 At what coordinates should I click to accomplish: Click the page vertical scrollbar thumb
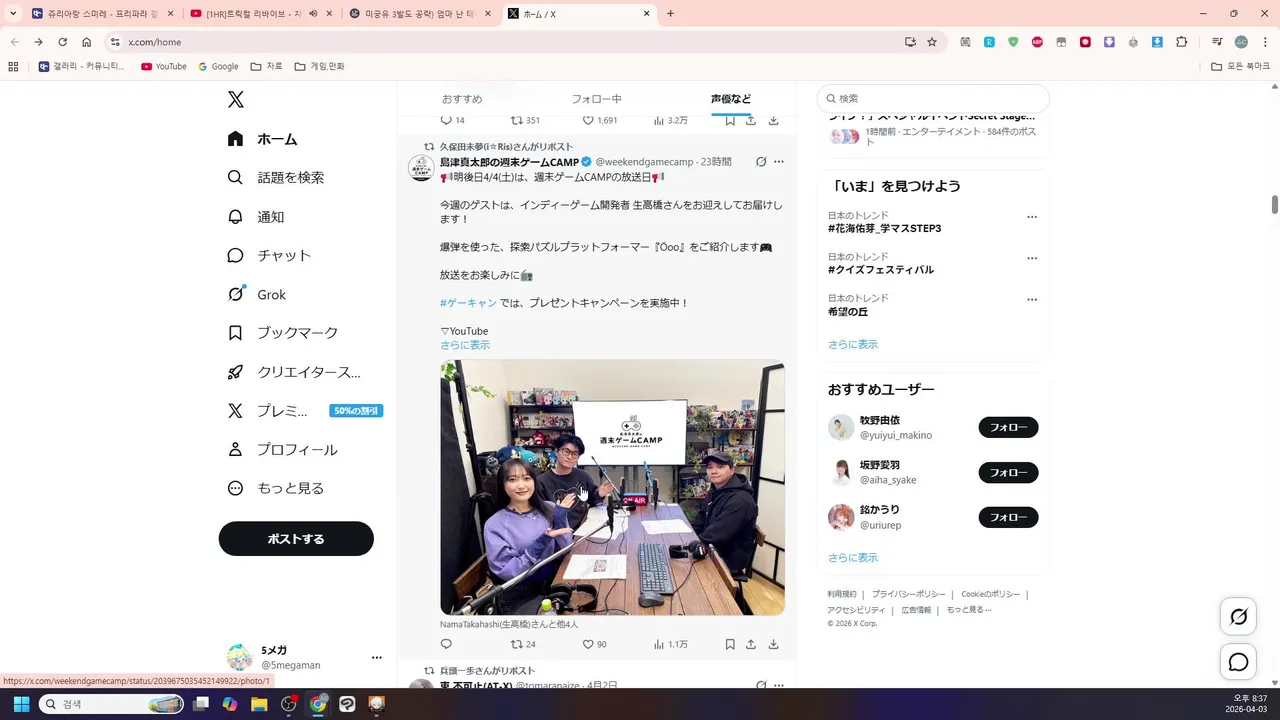(x=1275, y=204)
